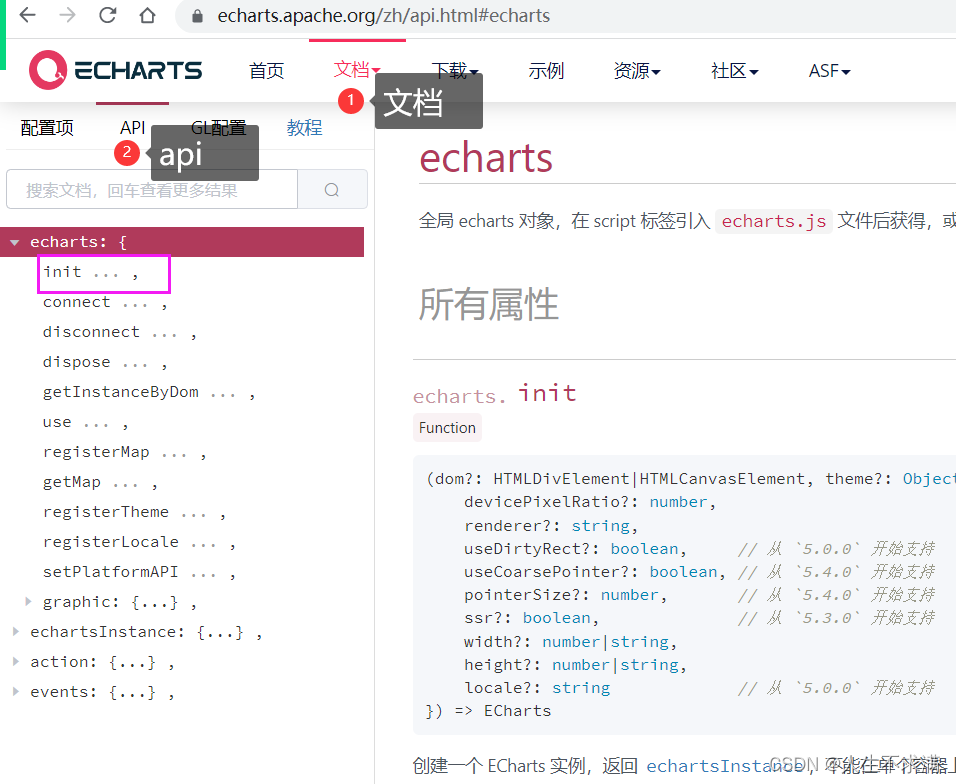Select registerTheme in the sidebar list
Image resolution: width=956 pixels, height=784 pixels.
[106, 511]
